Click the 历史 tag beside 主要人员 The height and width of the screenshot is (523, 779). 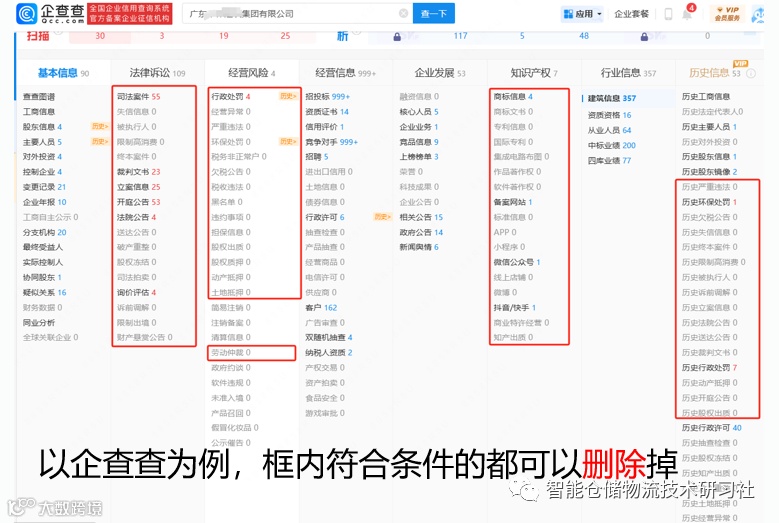(x=99, y=142)
